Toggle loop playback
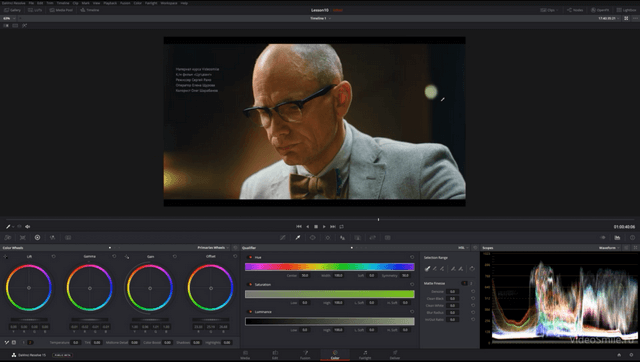 click(x=342, y=227)
